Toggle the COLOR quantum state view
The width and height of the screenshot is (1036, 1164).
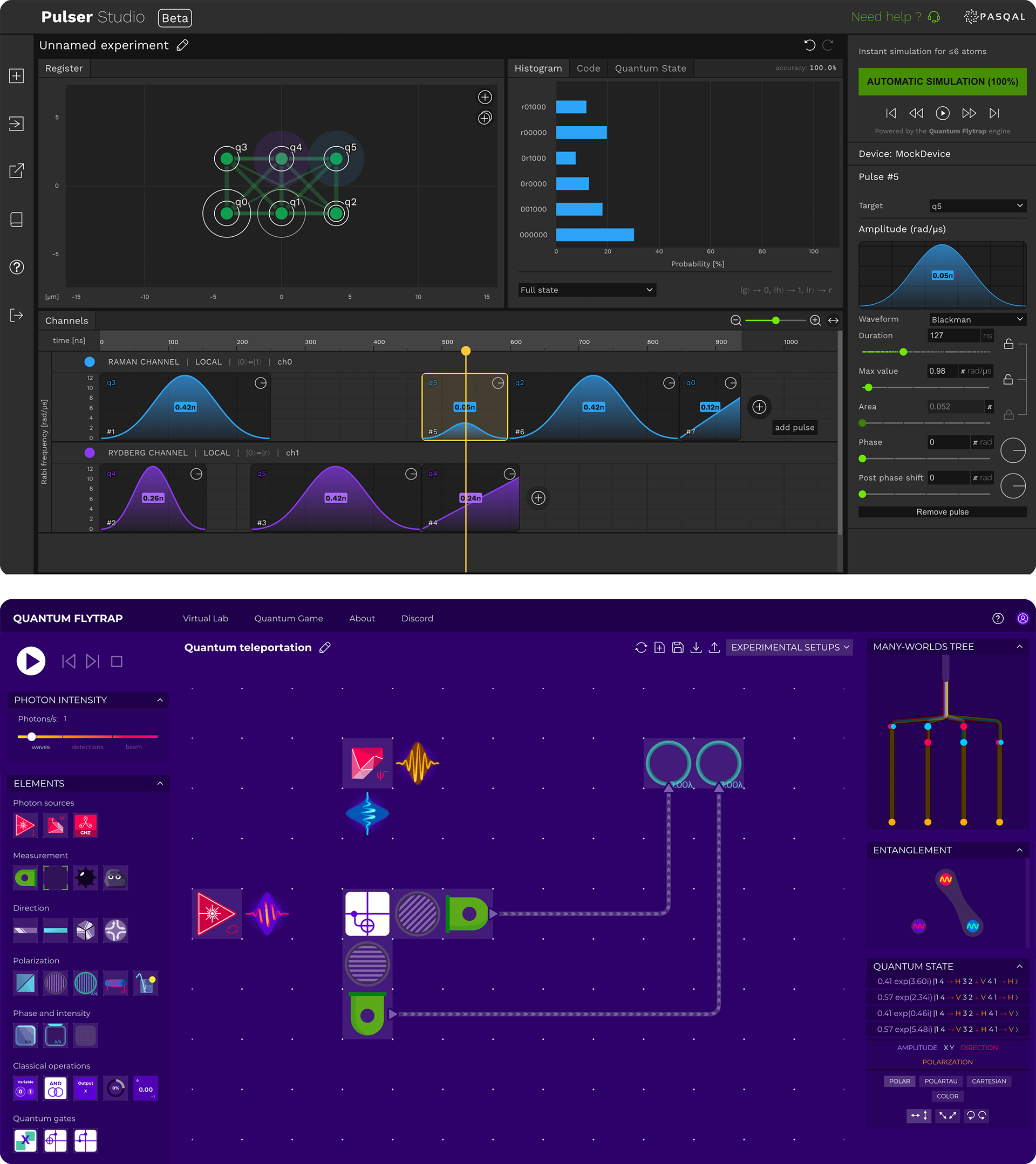pyautogui.click(x=947, y=1096)
